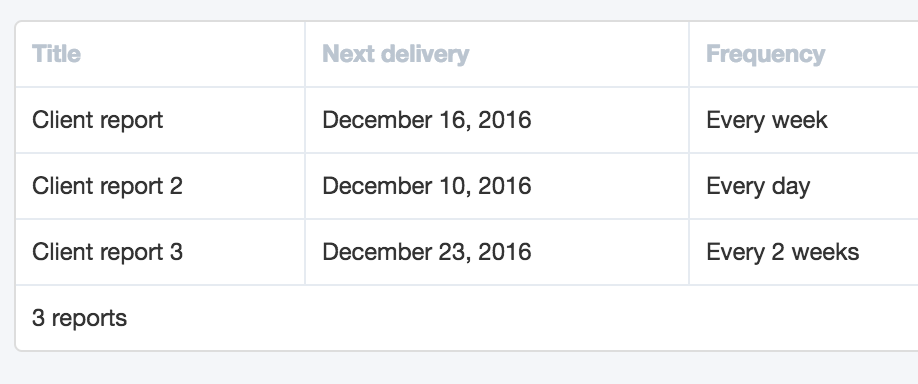Click the Next delivery column header

[396, 54]
